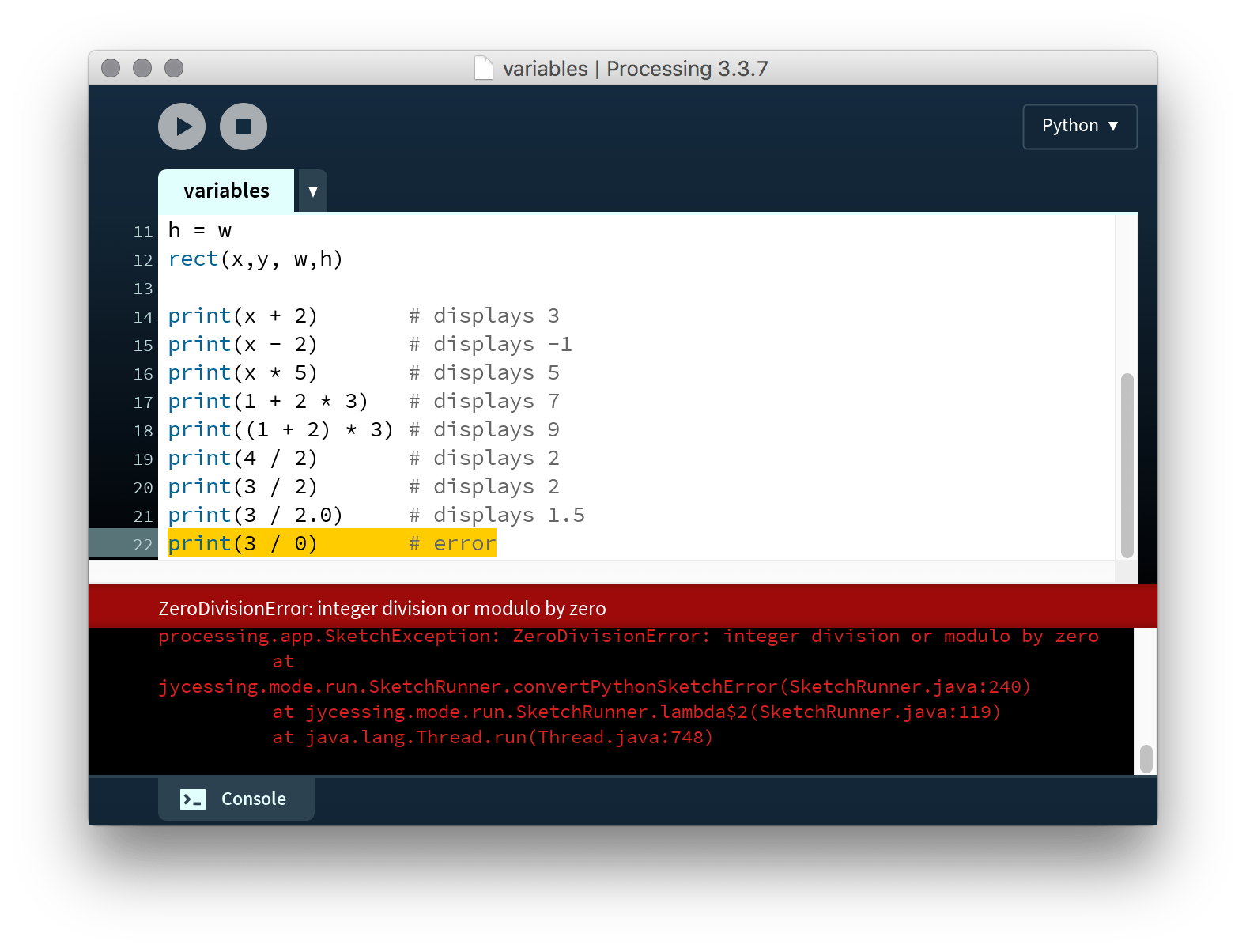
Task: Click the document icon in the title bar
Action: (483, 69)
